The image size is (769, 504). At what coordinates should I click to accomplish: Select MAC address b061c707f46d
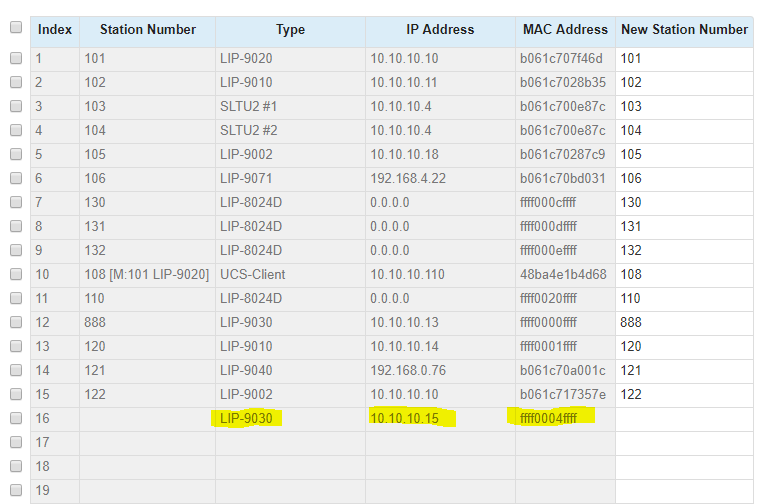coord(561,58)
